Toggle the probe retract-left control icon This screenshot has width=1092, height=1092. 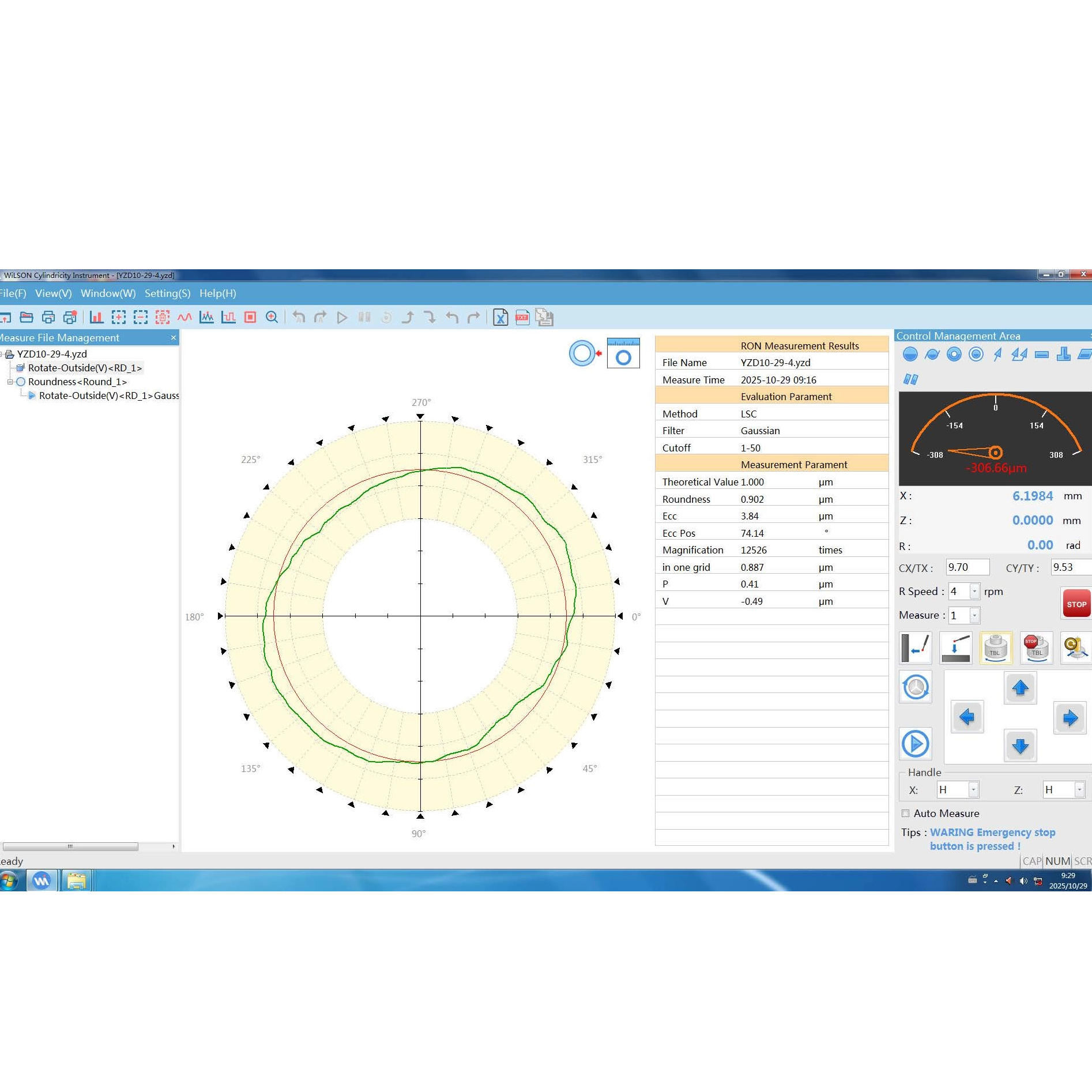click(916, 647)
